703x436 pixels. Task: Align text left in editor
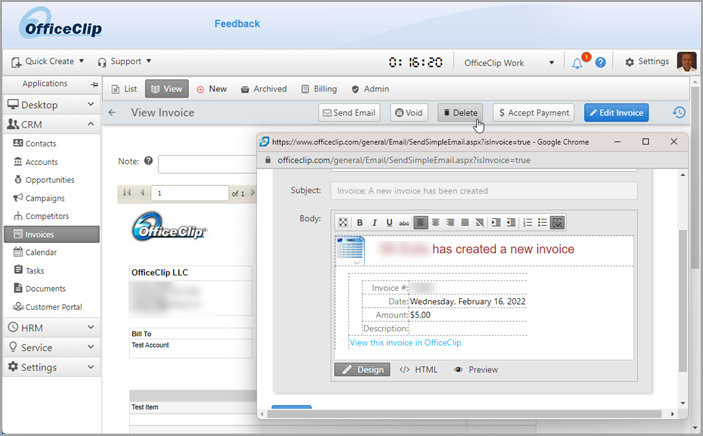pyautogui.click(x=421, y=222)
